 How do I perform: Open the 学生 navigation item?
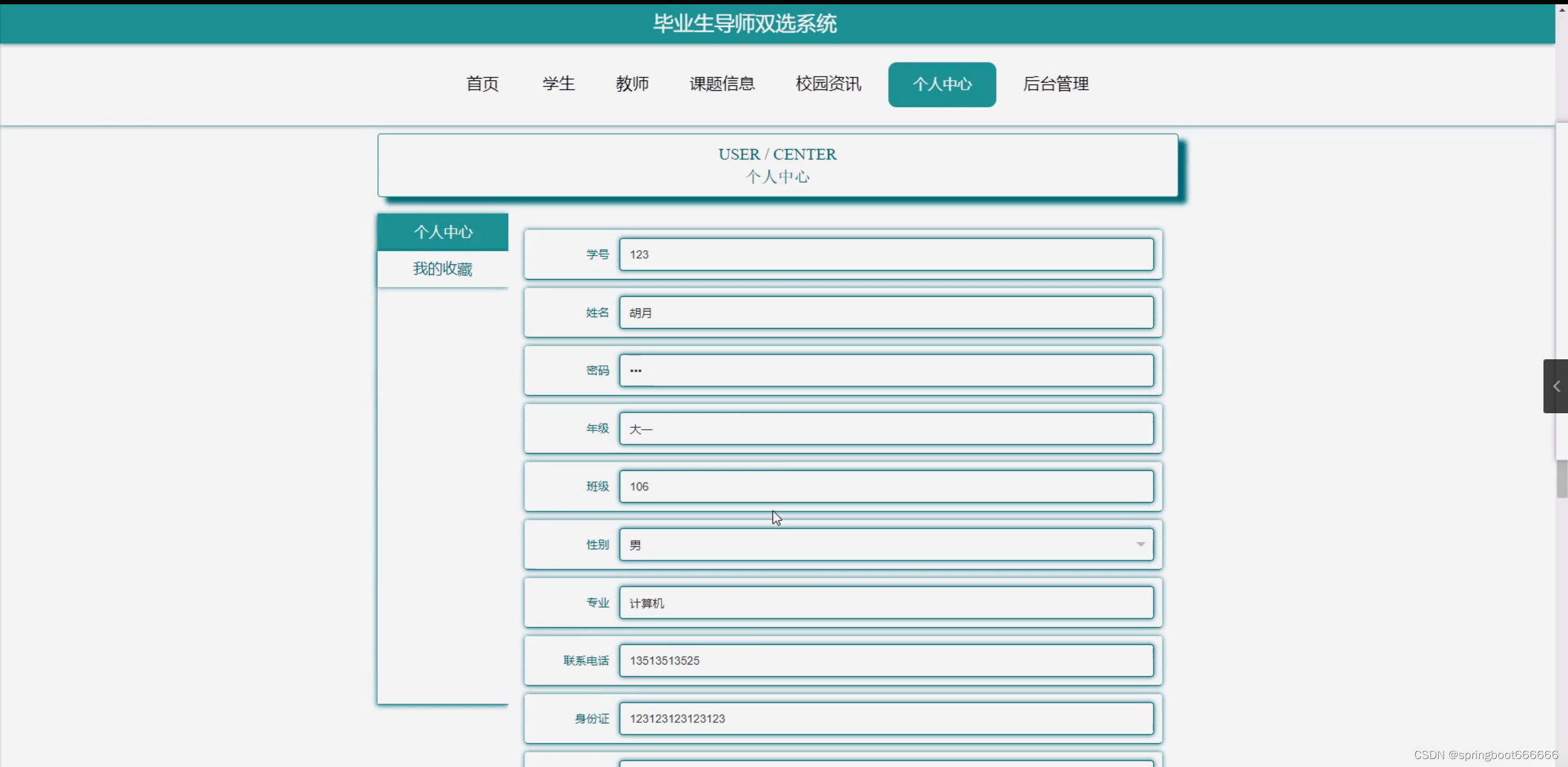558,84
